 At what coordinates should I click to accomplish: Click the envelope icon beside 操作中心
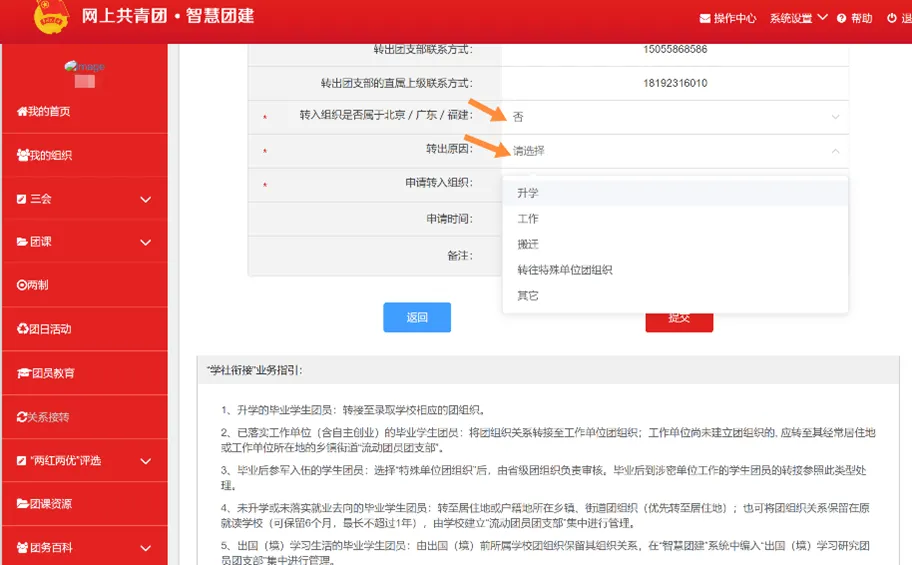click(704, 18)
